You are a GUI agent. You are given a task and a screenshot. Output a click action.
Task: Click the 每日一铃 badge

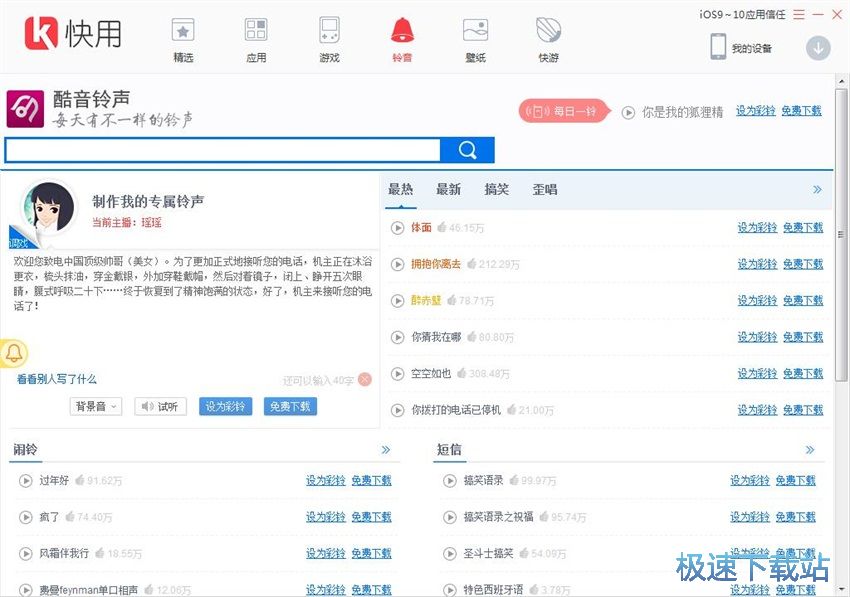(564, 112)
